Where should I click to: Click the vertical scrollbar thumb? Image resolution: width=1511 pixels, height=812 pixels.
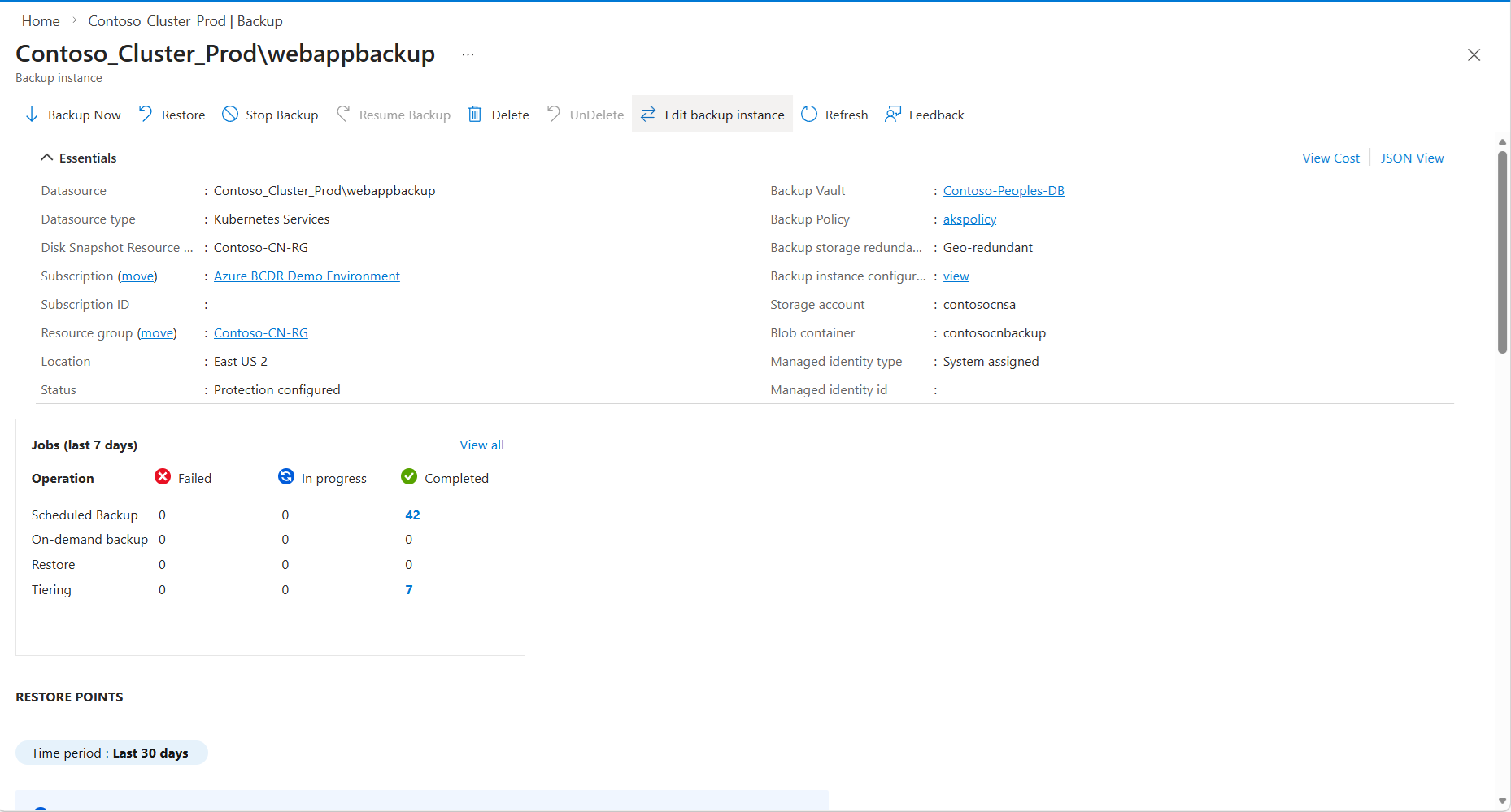point(1502,252)
